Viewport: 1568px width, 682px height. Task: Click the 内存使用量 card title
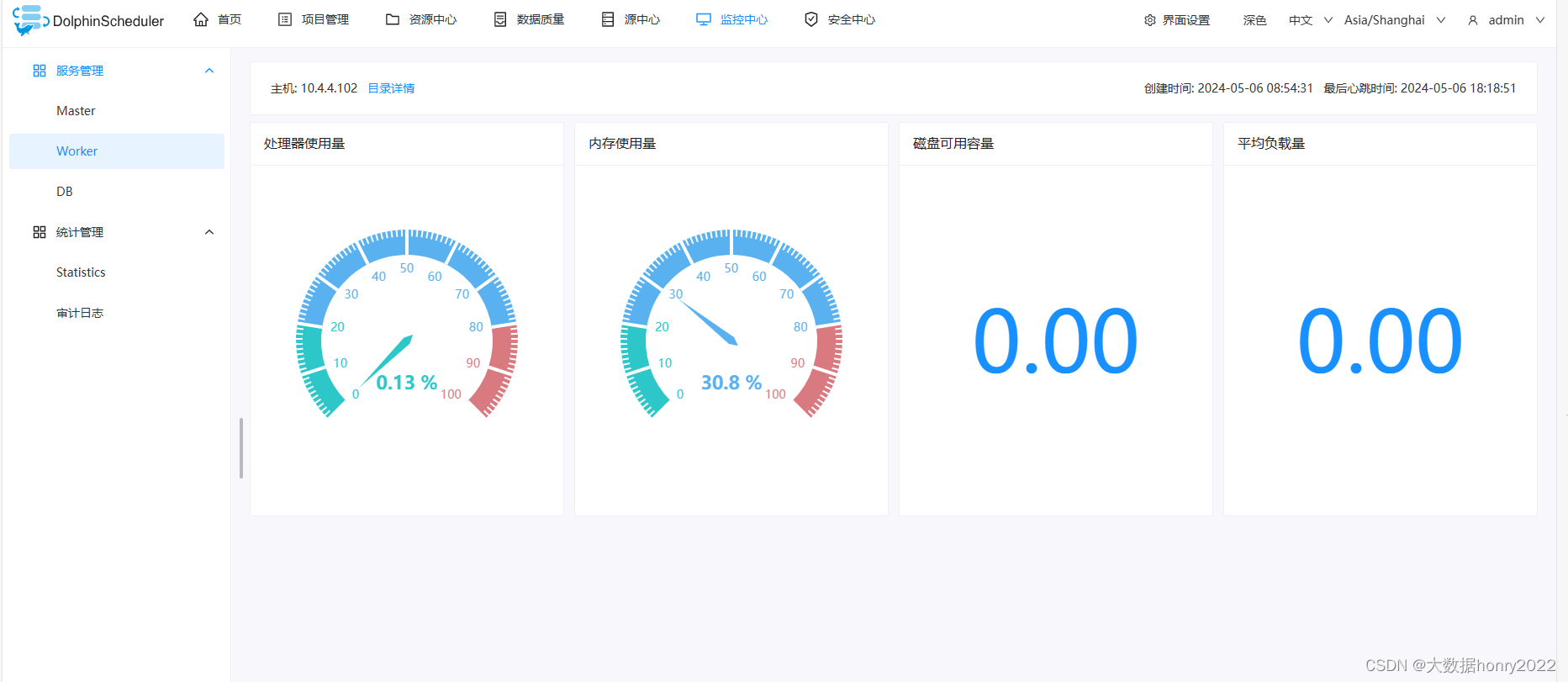pos(622,144)
